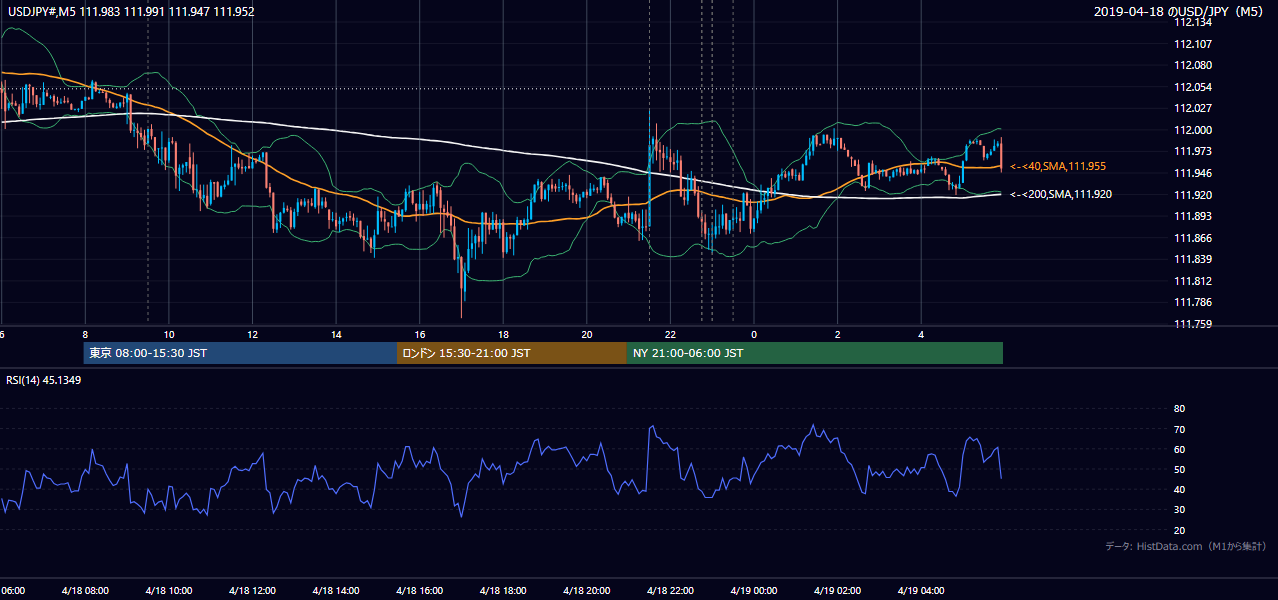Click the 111.866 price axis label
This screenshot has height=600, width=1278.
tap(1193, 238)
